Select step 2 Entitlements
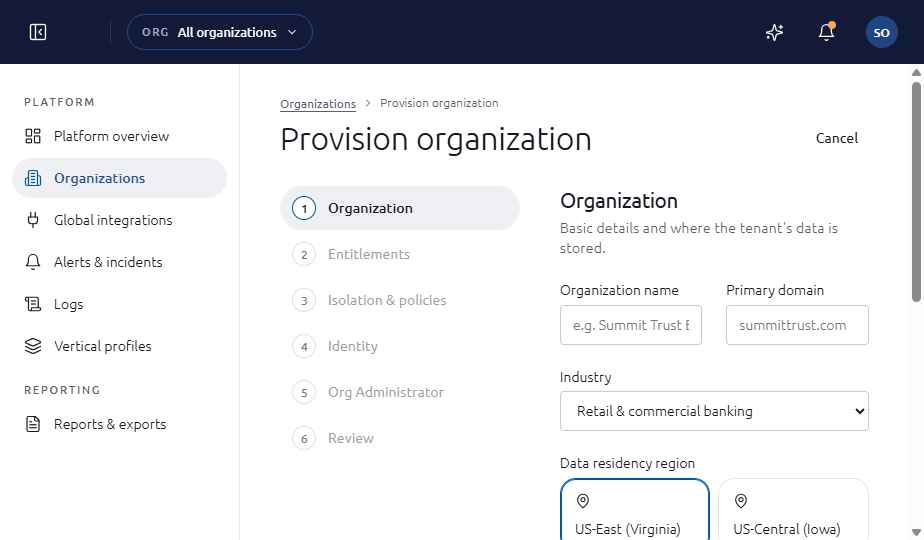The image size is (924, 540). pos(400,254)
